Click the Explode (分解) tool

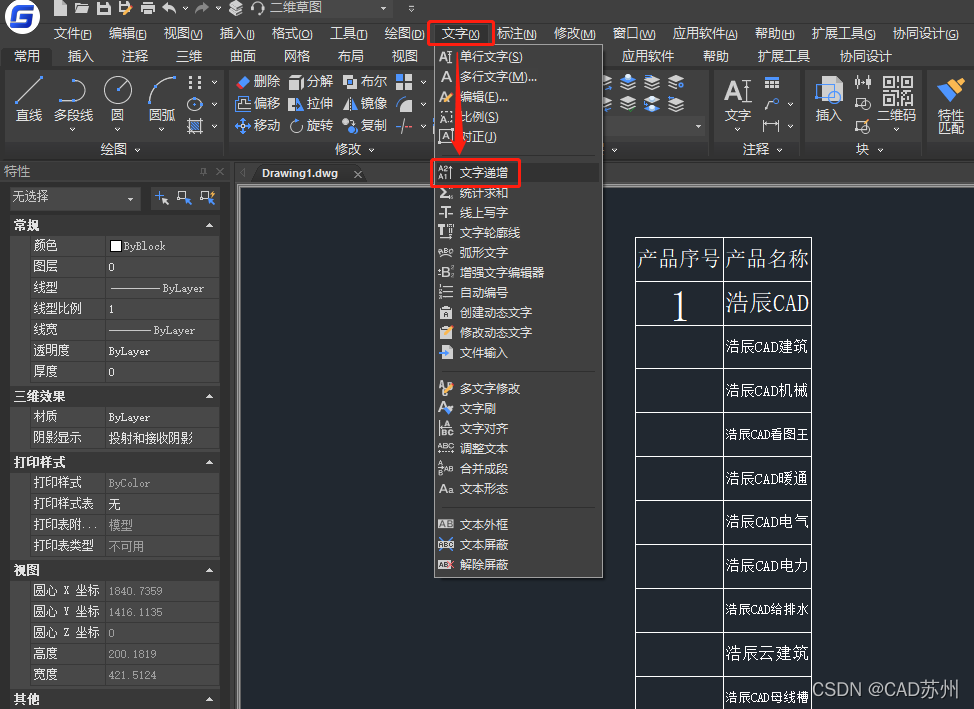coord(311,81)
